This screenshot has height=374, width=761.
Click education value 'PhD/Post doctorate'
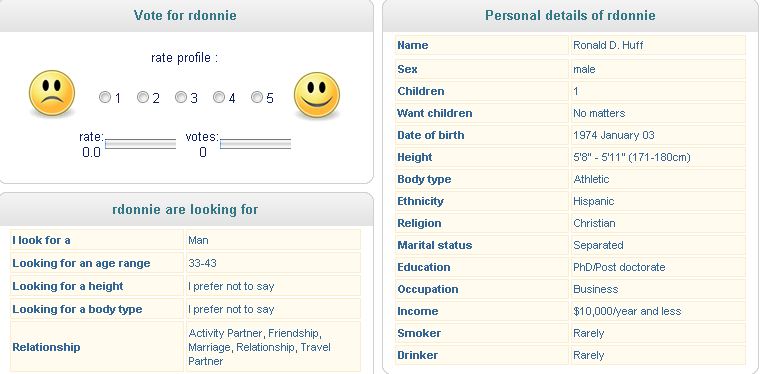(619, 267)
